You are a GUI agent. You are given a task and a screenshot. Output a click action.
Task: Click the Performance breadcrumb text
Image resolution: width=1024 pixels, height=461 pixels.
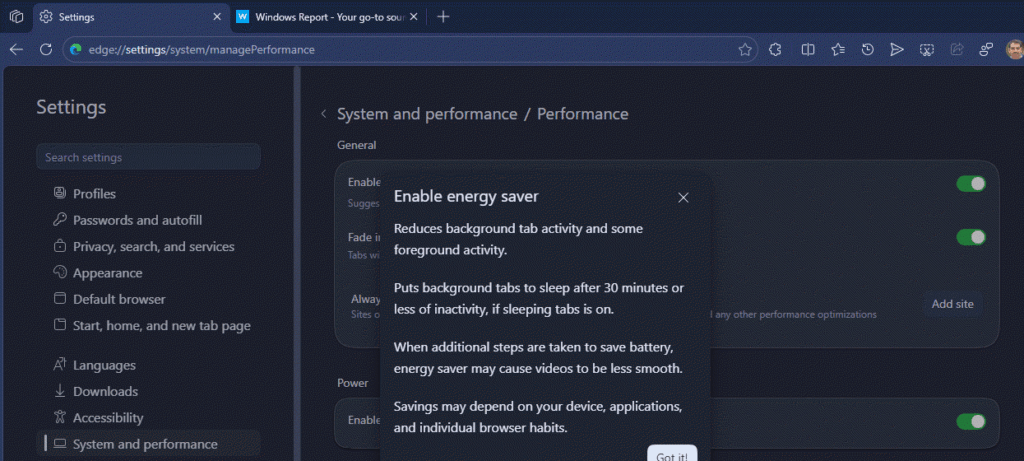pos(583,114)
